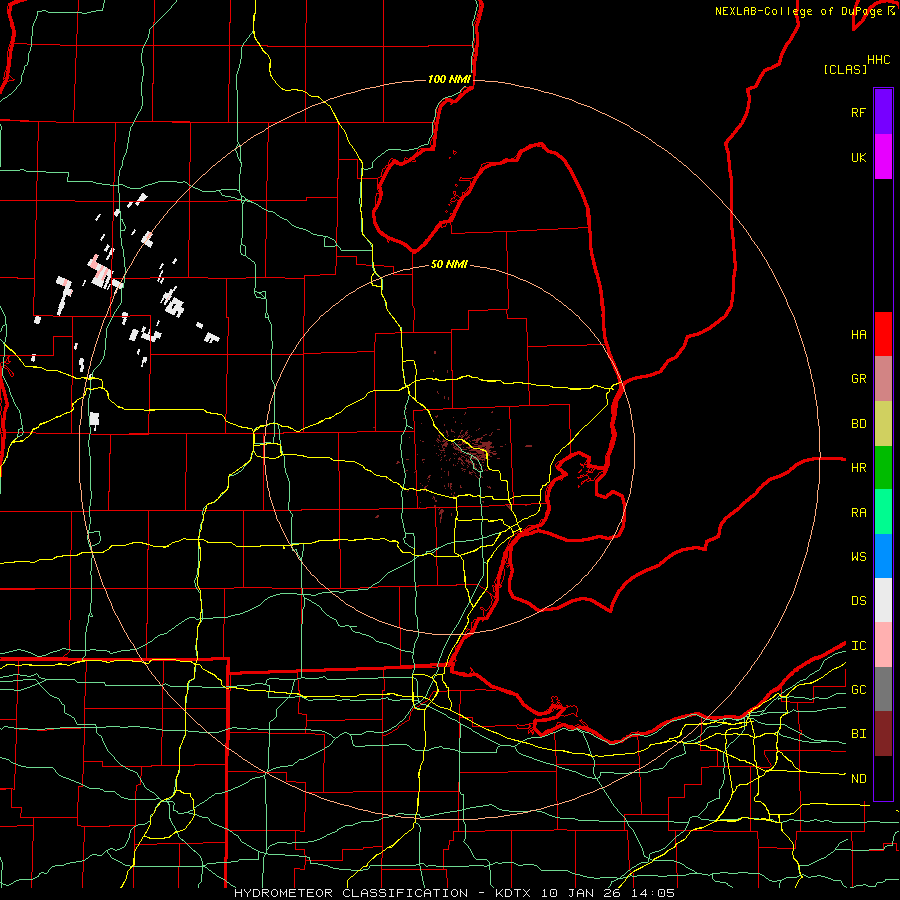Pick the RA light green legend swatch
900x900 pixels.
(x=883, y=512)
